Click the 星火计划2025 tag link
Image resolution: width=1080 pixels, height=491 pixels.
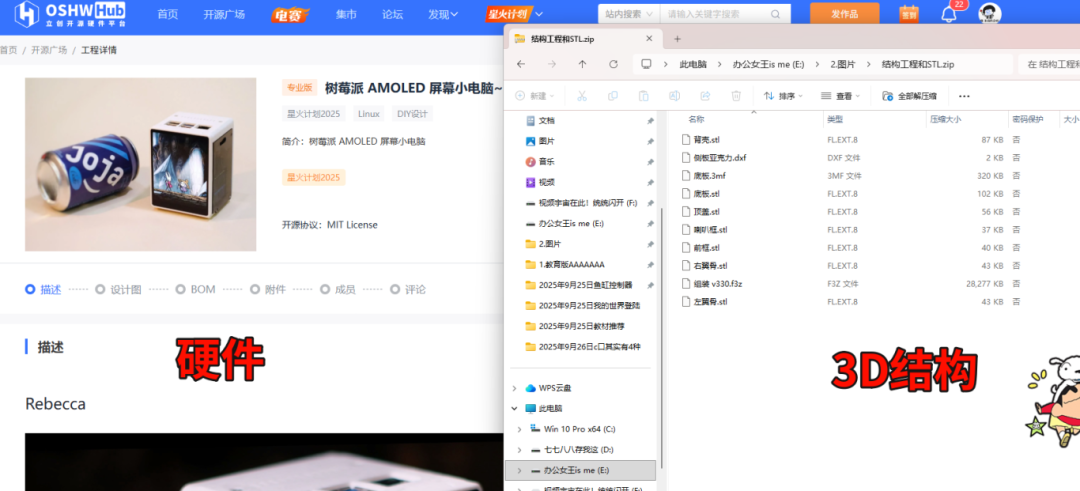[x=314, y=114]
